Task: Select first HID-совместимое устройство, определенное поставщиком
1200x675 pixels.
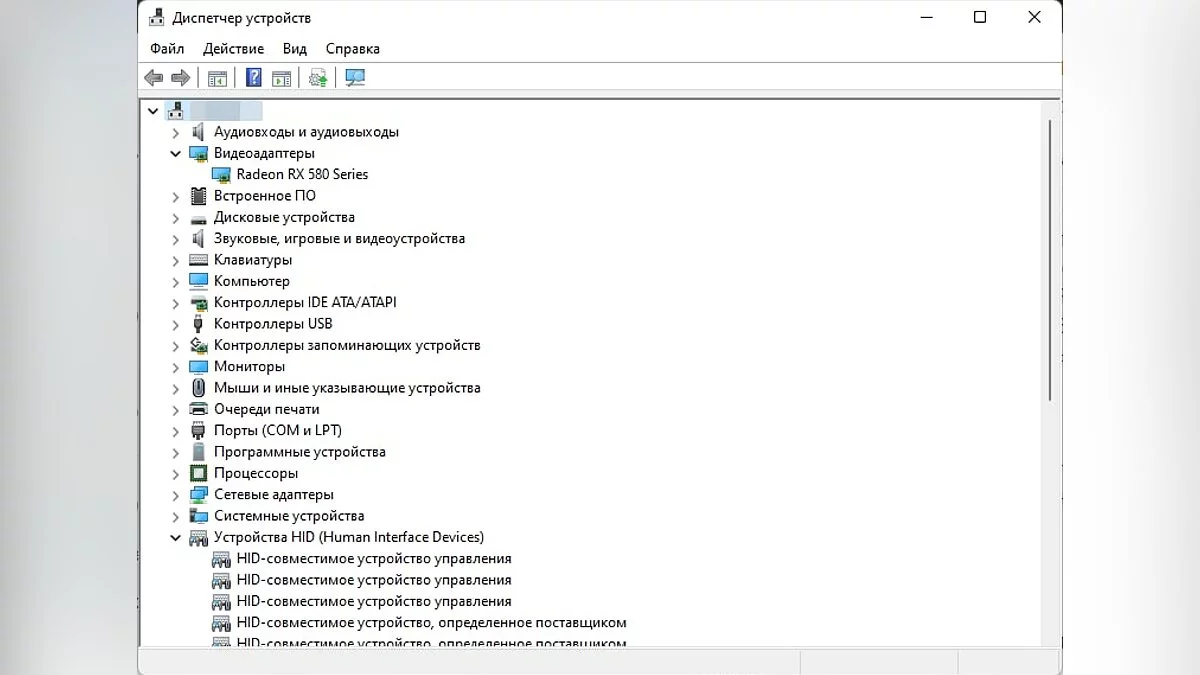Action: pos(431,623)
